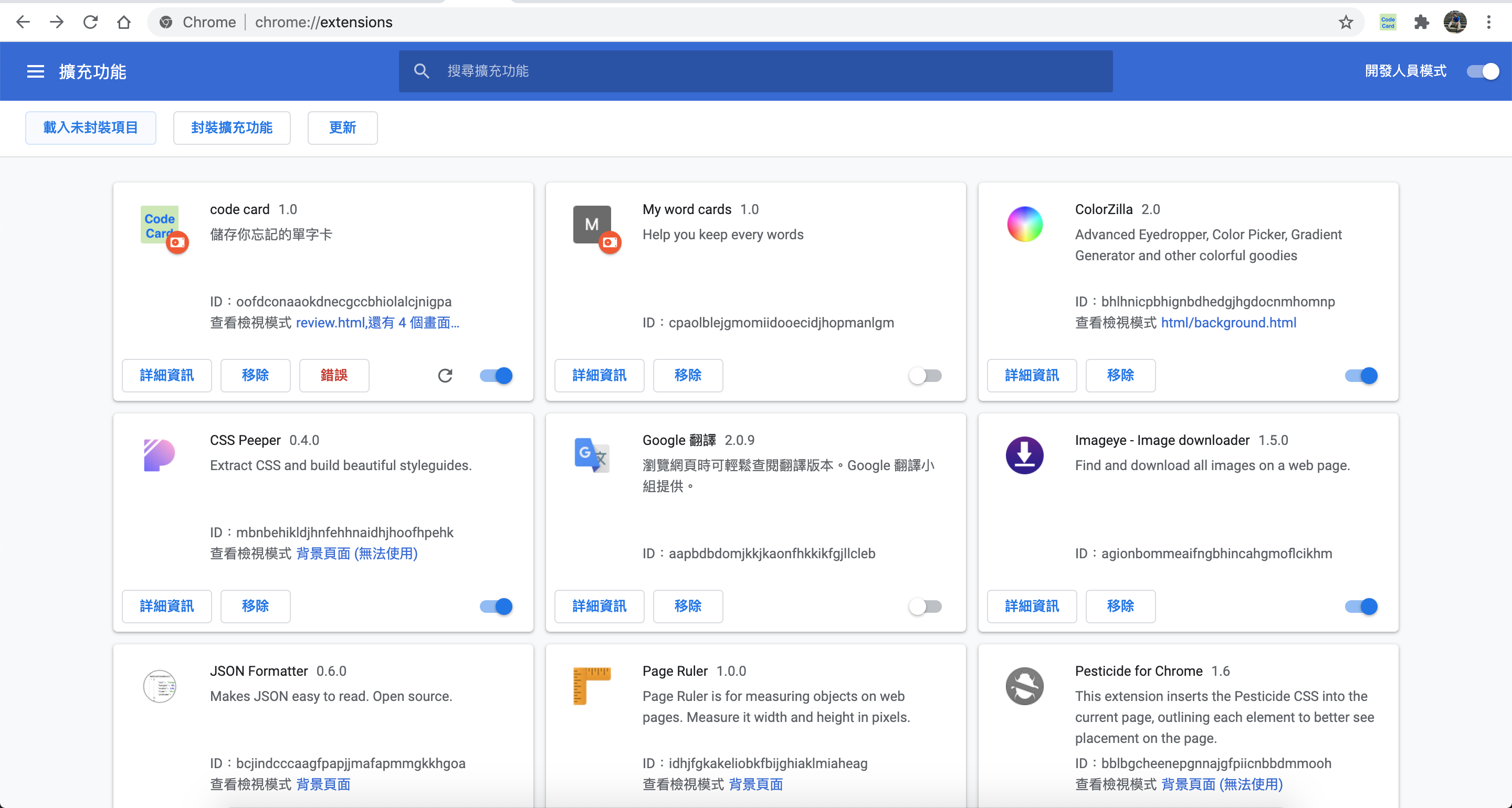
Task: Disable the ColorZilla extension
Action: 1361,376
